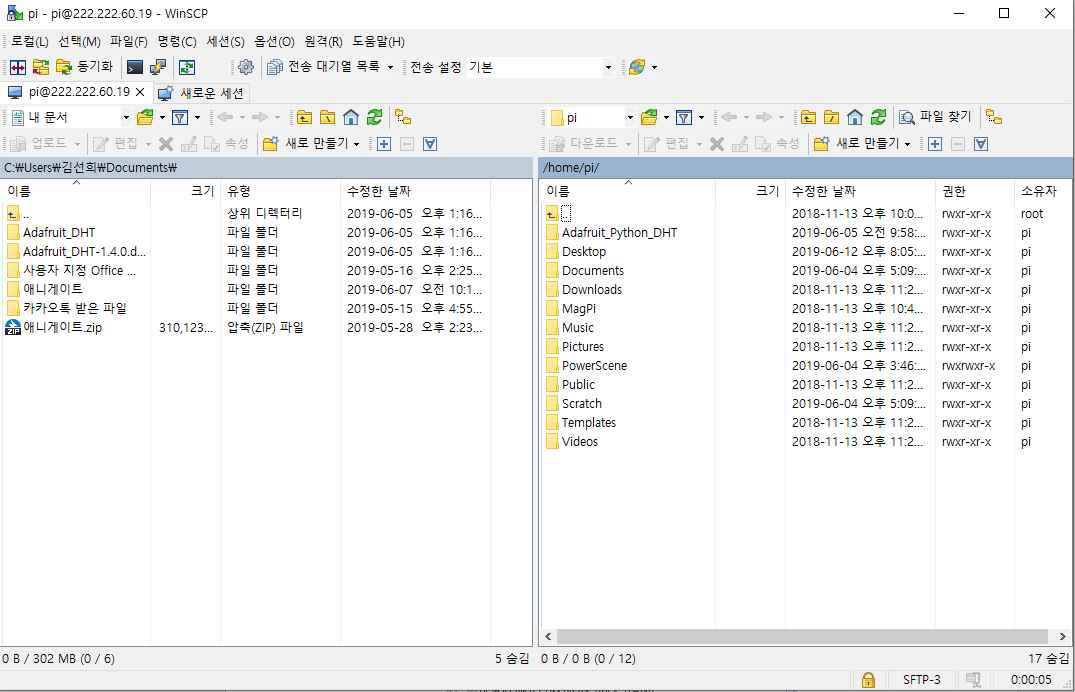
Task: Go to remote home directory icon
Action: [x=855, y=117]
